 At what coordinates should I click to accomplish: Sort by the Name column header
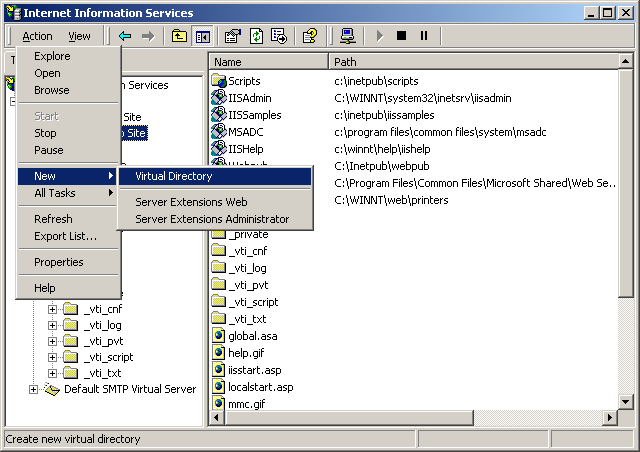269,62
